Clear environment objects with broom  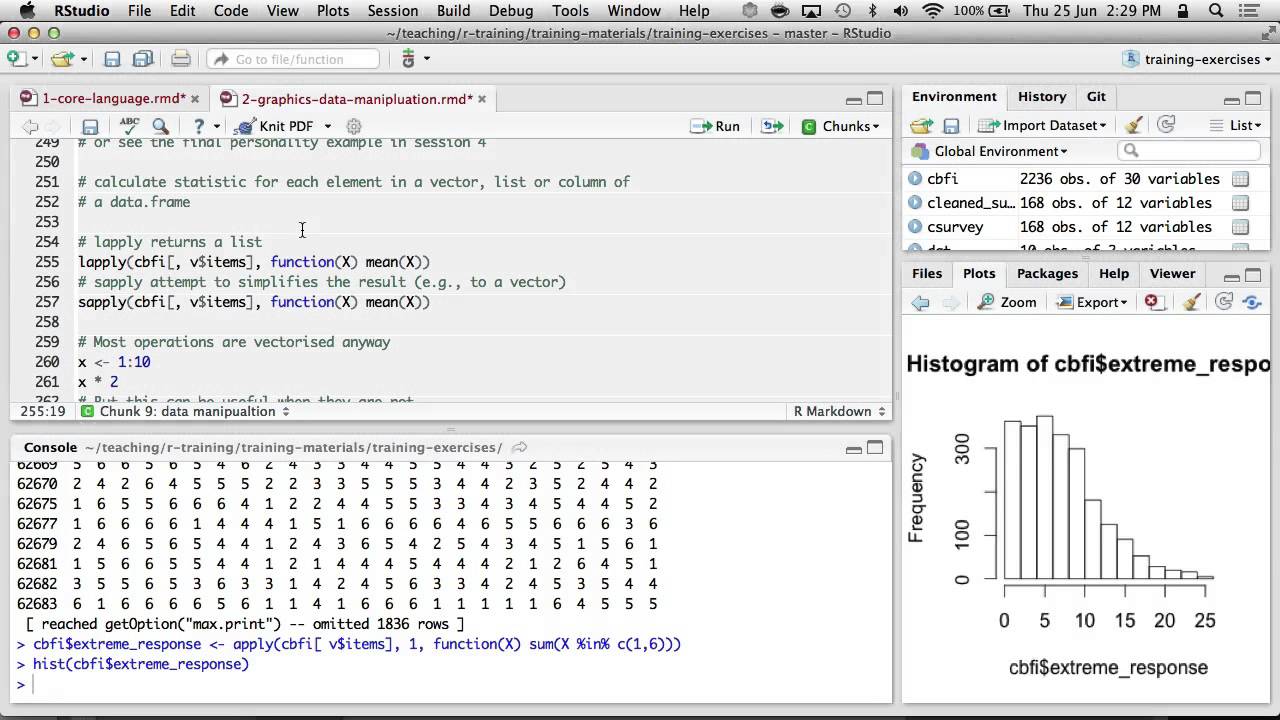(1133, 126)
